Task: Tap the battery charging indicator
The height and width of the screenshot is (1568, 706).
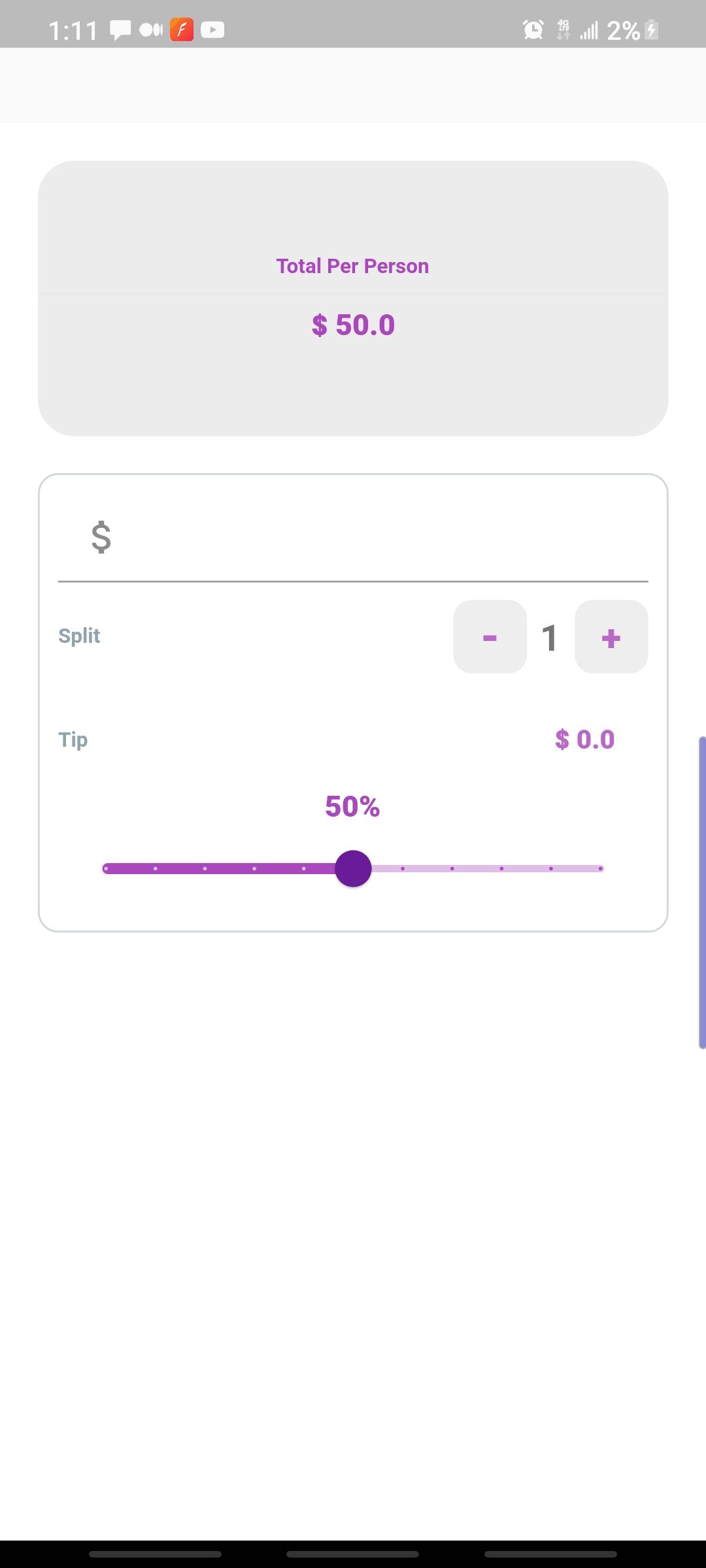Action: coord(652,29)
